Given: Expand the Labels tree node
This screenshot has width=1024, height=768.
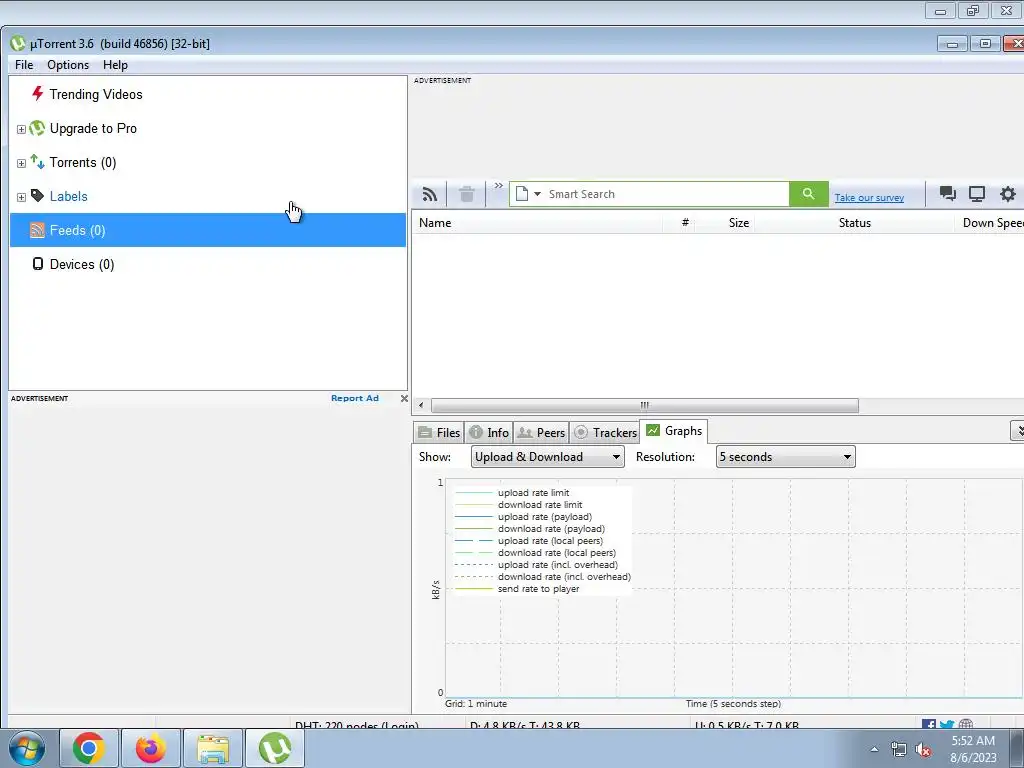Looking at the screenshot, I should coord(21,197).
